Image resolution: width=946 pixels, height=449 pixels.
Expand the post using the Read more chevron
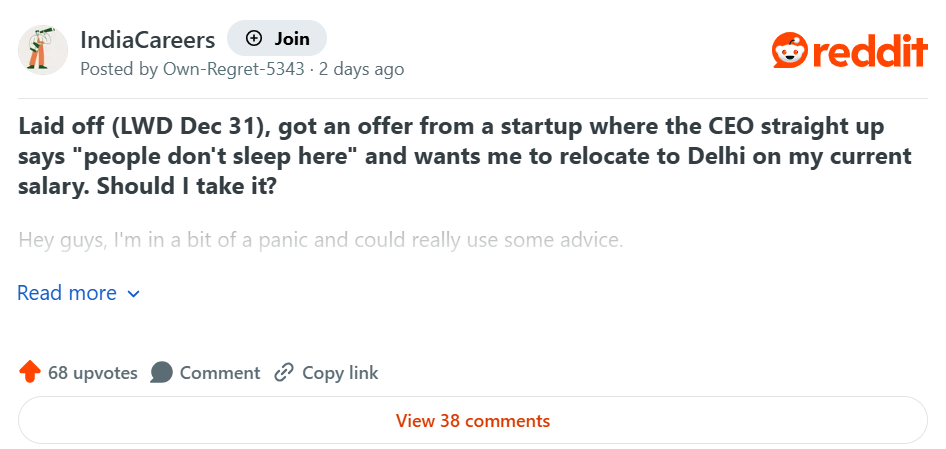pyautogui.click(x=134, y=294)
